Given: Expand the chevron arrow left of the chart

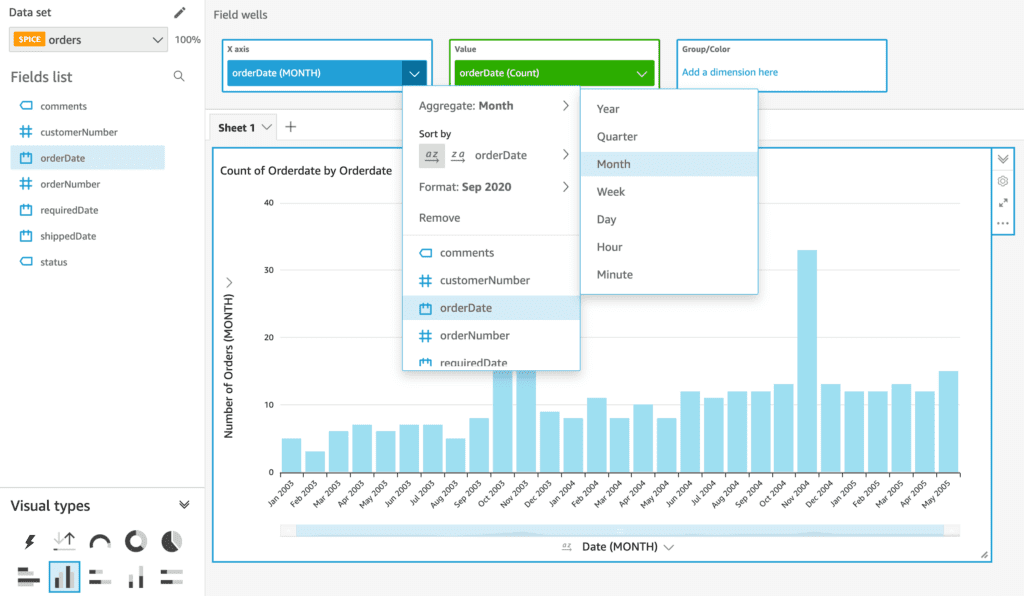Looking at the screenshot, I should 229,283.
